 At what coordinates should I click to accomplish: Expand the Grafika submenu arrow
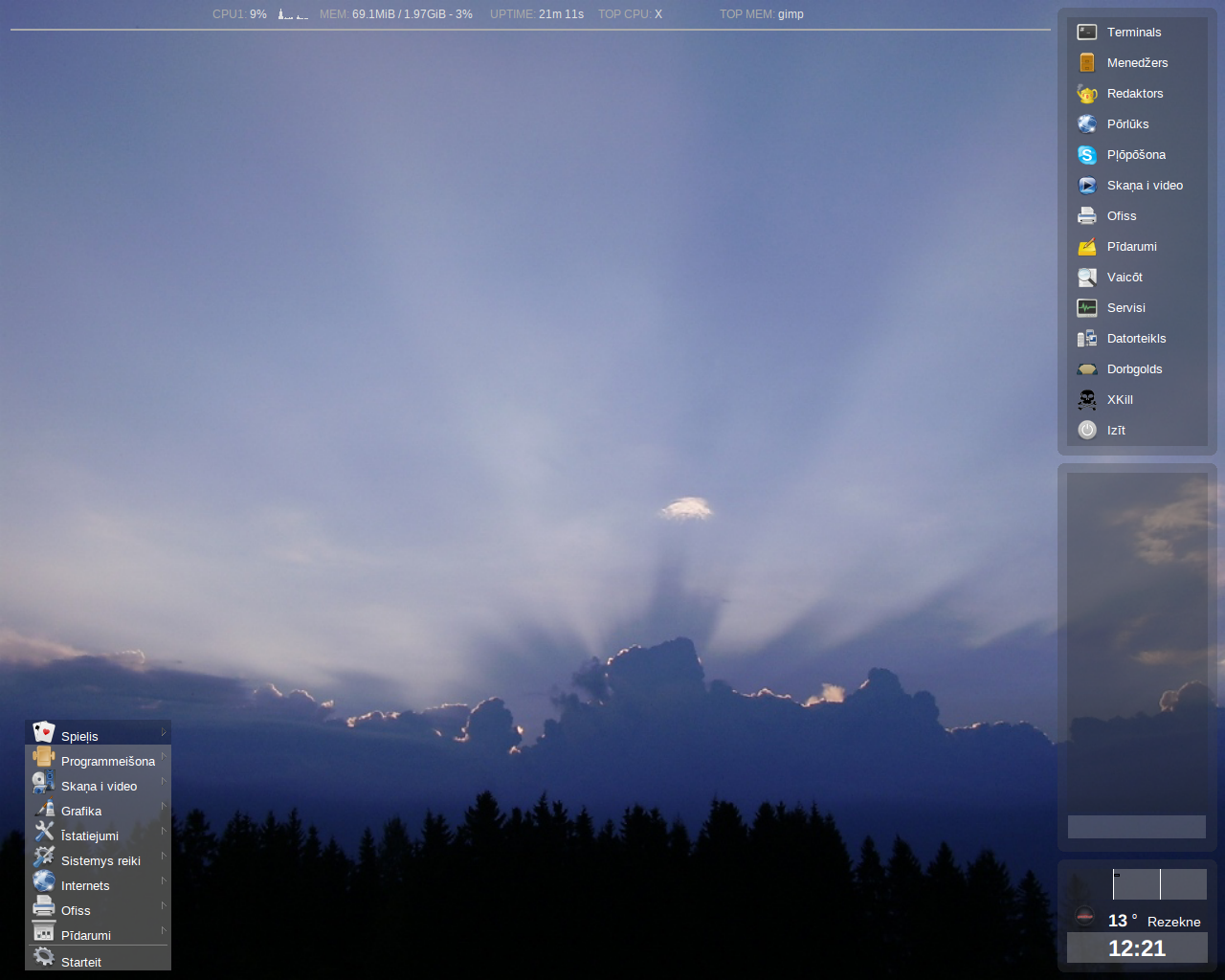pyautogui.click(x=164, y=808)
